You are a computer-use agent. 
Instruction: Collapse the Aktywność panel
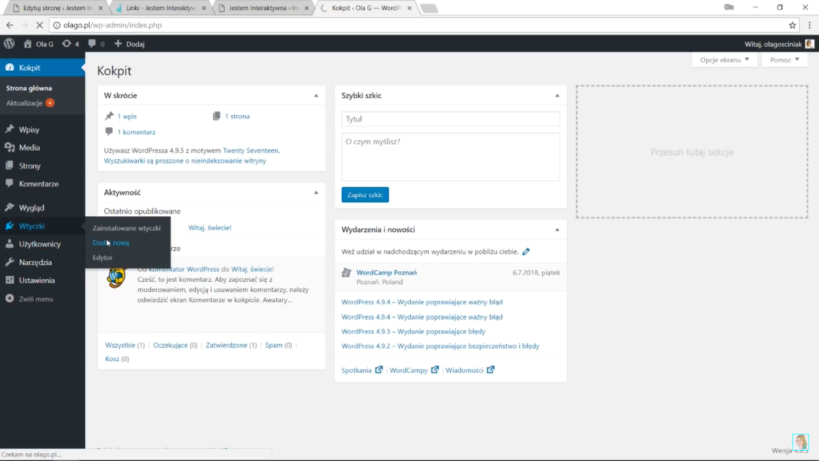316,193
